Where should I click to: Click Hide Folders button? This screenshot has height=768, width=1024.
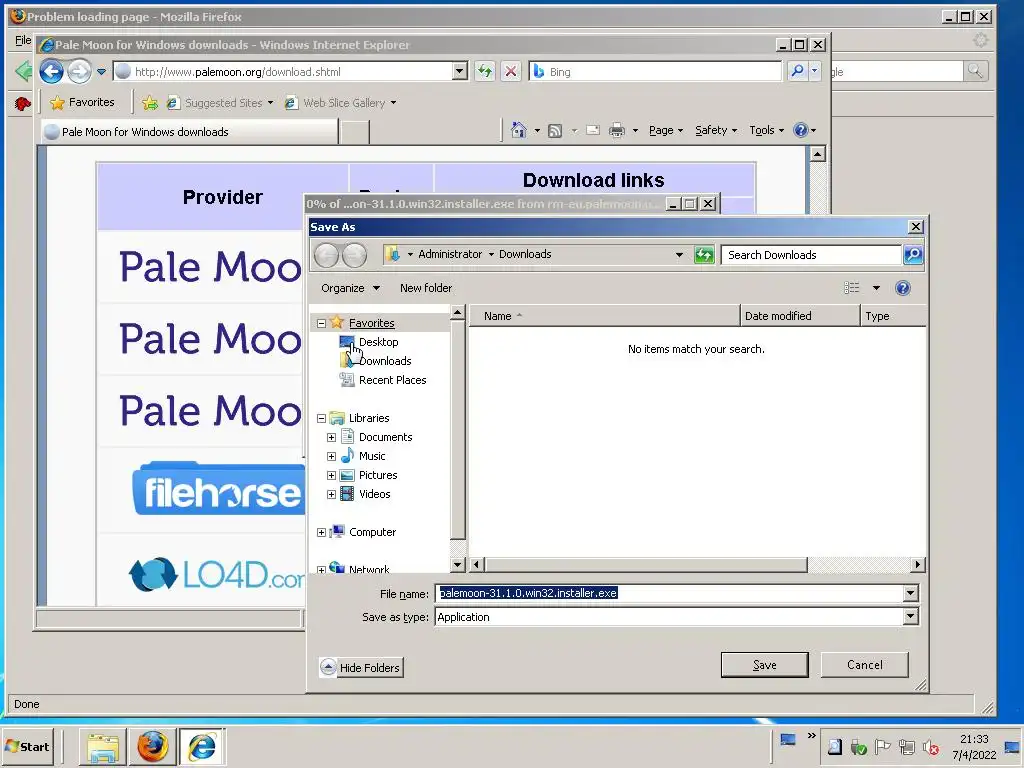pos(361,667)
